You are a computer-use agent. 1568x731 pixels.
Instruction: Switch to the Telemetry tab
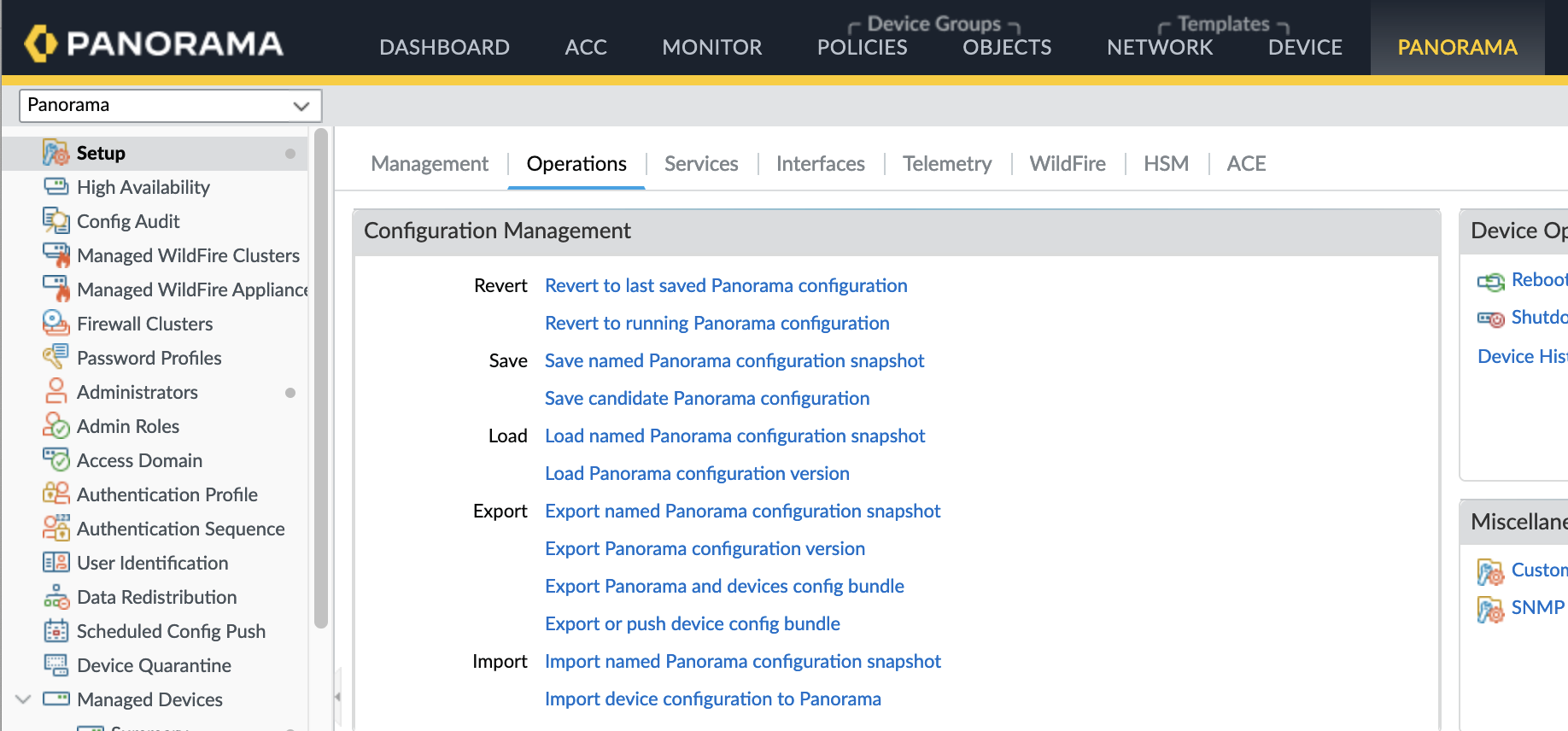coord(947,163)
